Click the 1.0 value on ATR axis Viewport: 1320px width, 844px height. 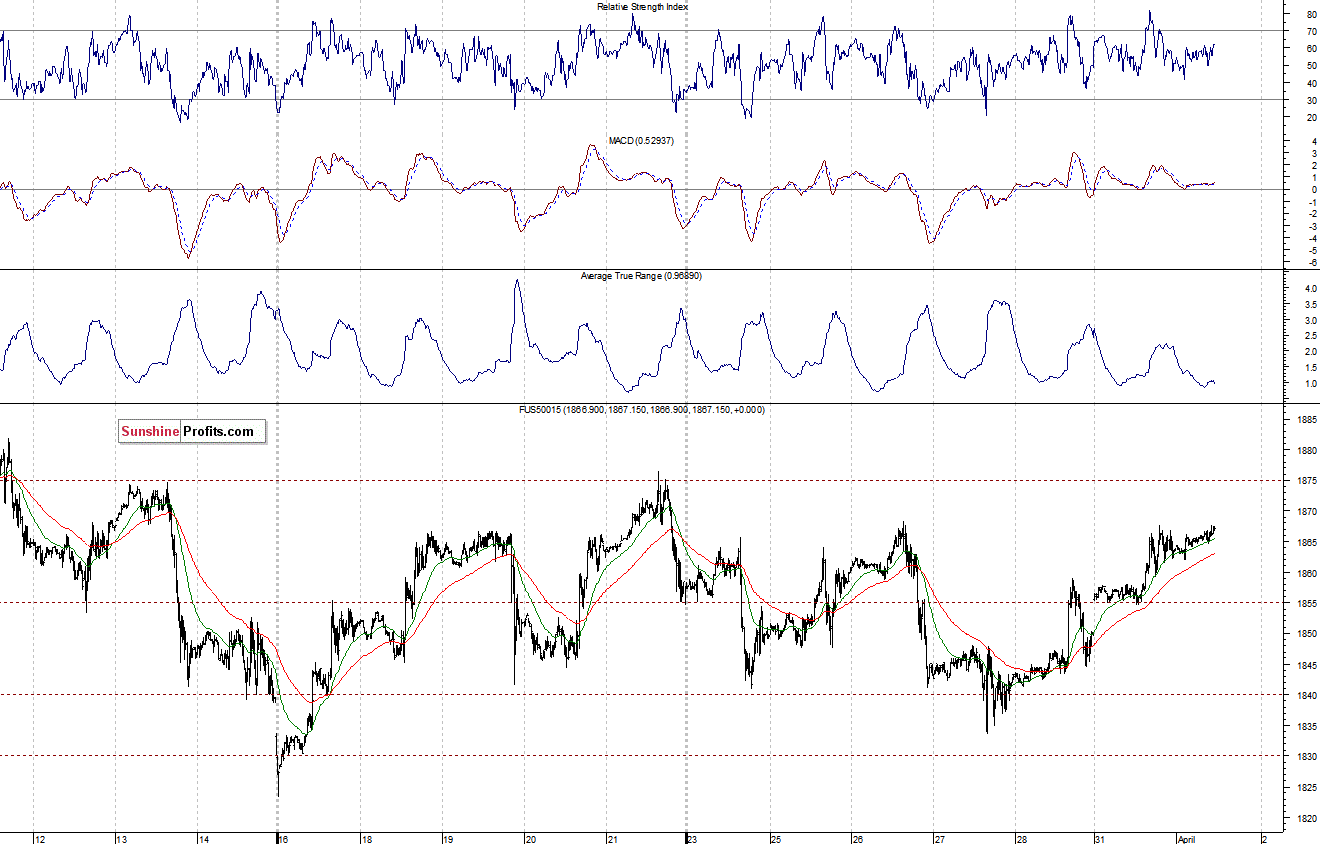(1310, 384)
